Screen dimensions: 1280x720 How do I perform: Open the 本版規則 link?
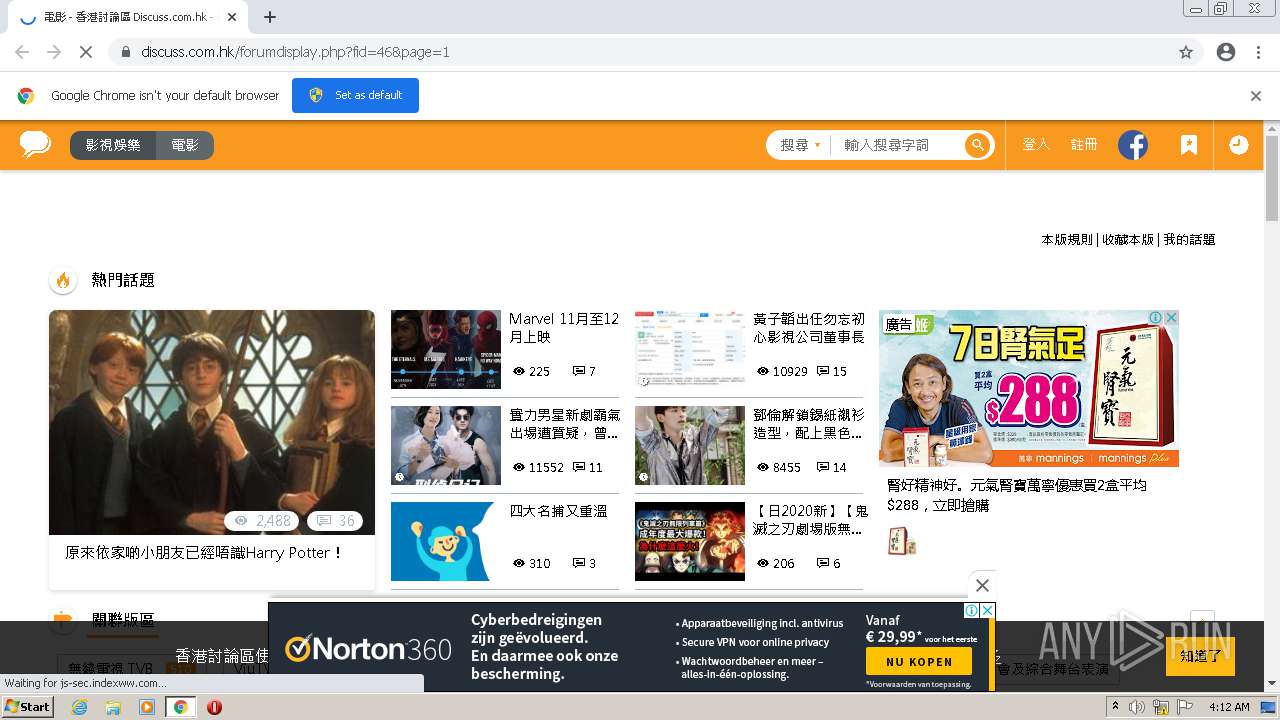[x=1067, y=240]
